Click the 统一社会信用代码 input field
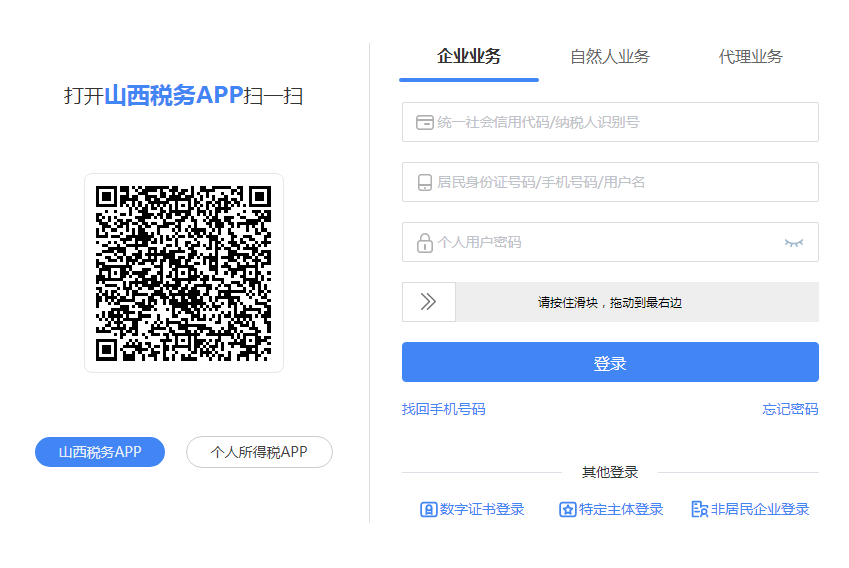 coord(610,122)
